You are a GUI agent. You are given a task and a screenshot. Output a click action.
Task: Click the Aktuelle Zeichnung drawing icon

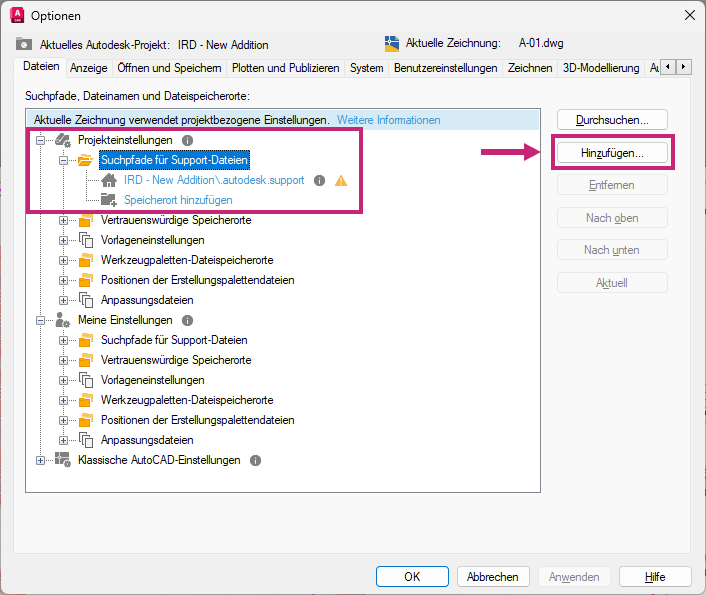[392, 44]
